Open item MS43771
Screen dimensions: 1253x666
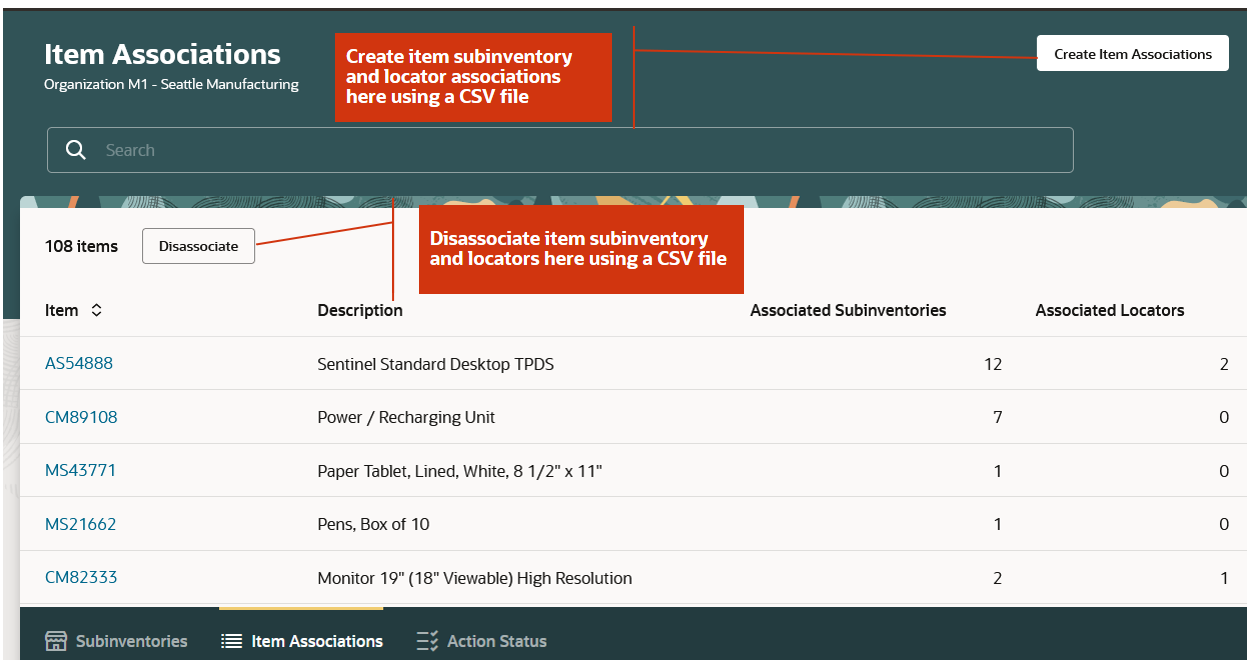[80, 470]
